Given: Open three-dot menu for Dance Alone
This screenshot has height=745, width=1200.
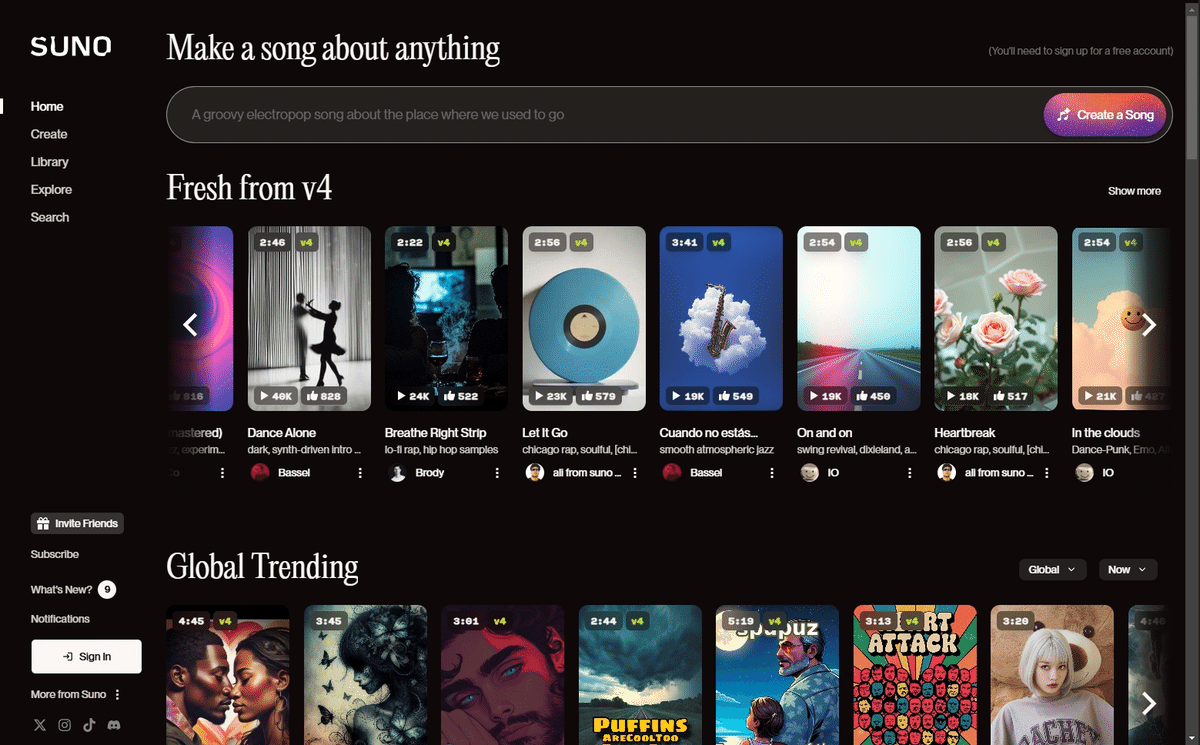Looking at the screenshot, I should pos(360,473).
